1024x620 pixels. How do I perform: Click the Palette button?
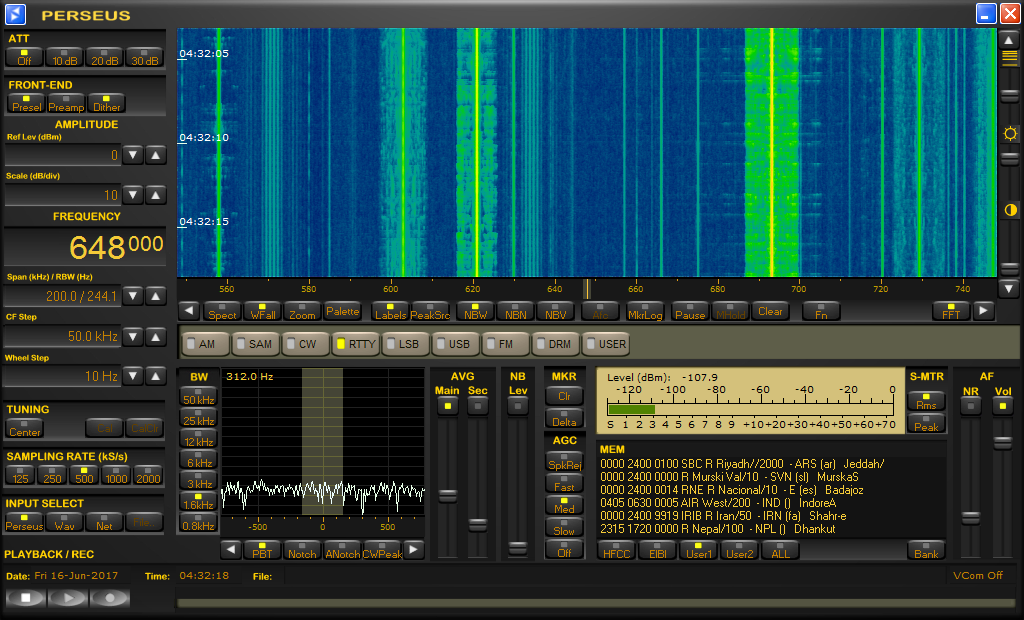tap(342, 311)
